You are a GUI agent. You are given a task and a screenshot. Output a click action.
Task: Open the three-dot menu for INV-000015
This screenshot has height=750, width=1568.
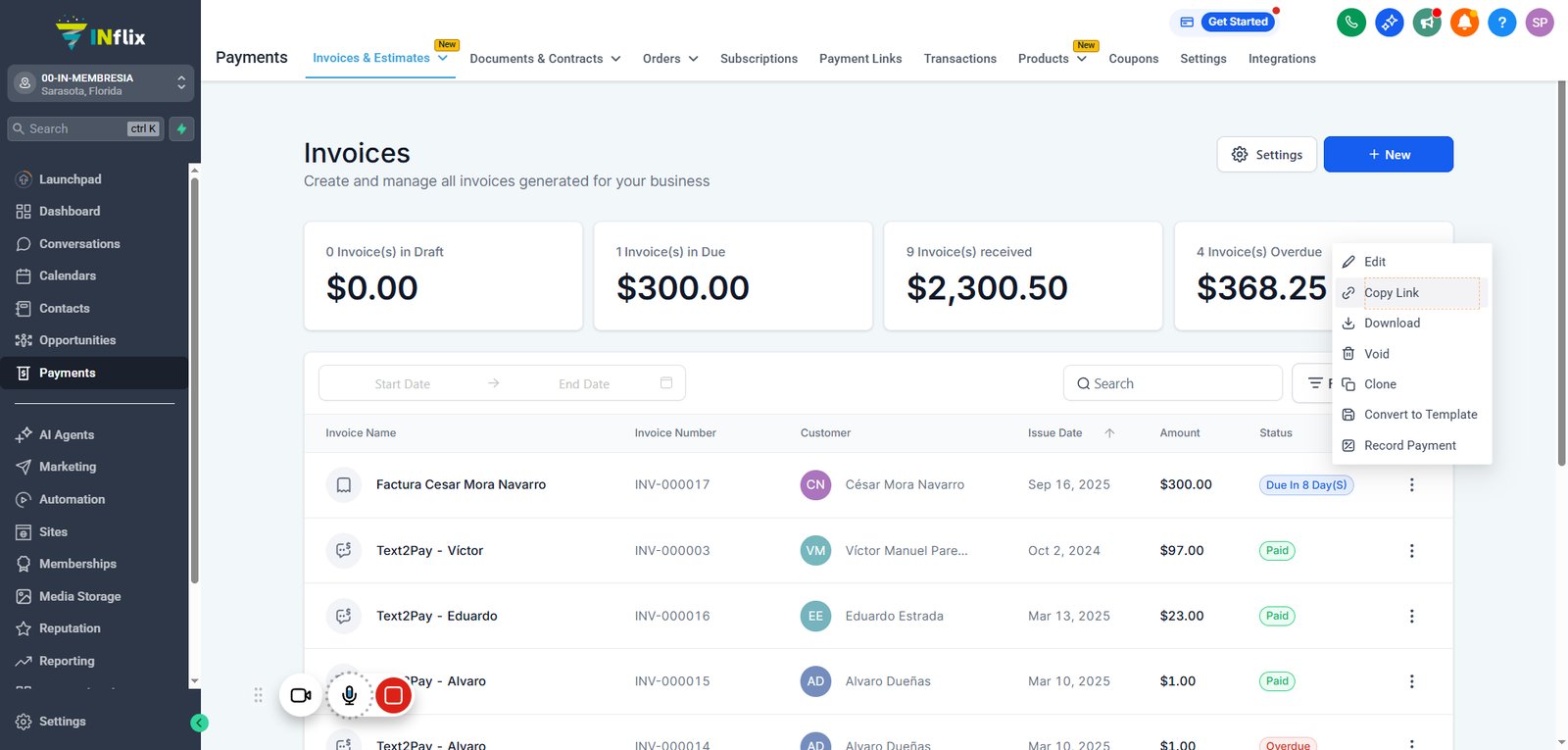point(1411,681)
